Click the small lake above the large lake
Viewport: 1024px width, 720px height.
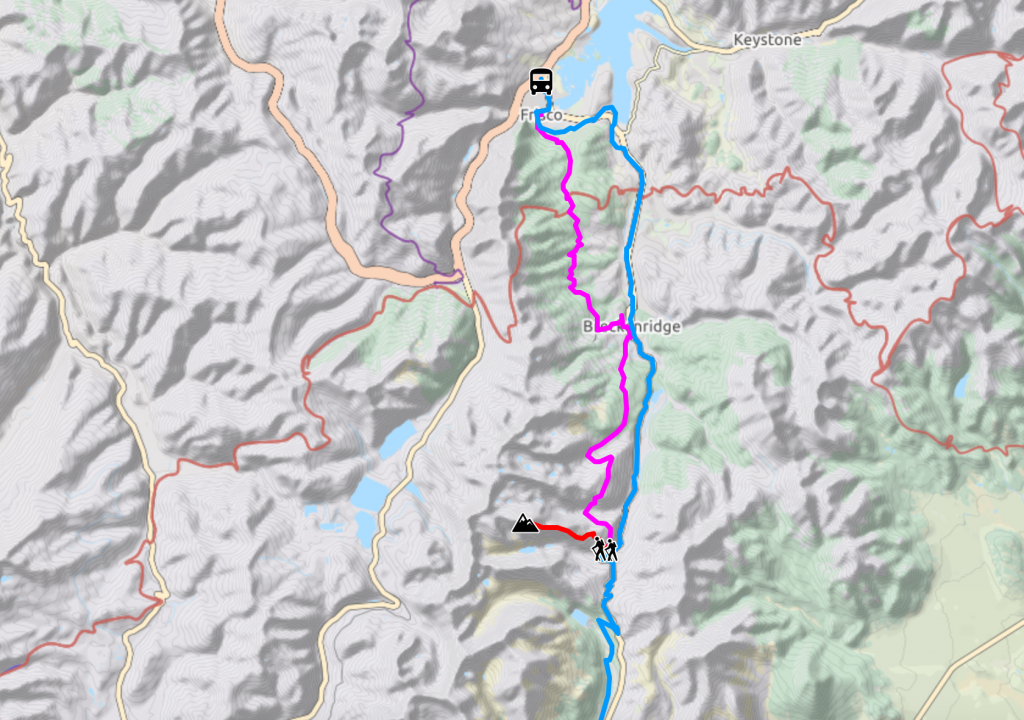point(398,440)
